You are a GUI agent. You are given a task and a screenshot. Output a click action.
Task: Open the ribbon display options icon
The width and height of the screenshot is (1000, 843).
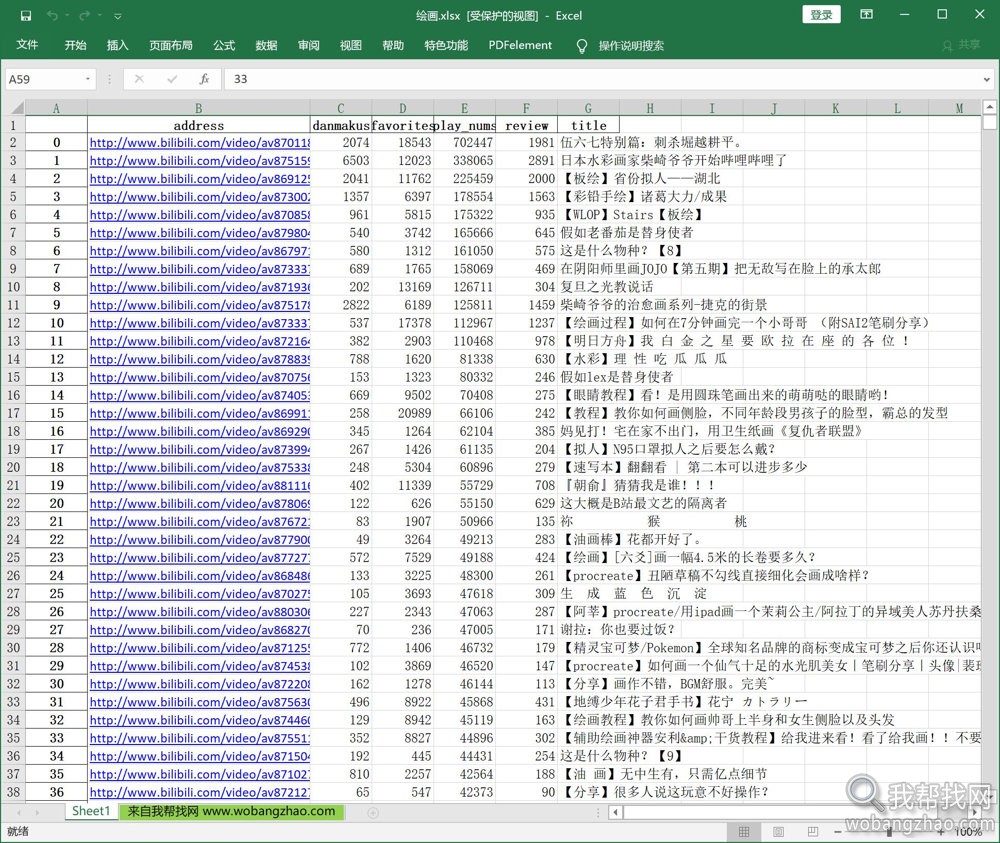pyautogui.click(x=866, y=14)
